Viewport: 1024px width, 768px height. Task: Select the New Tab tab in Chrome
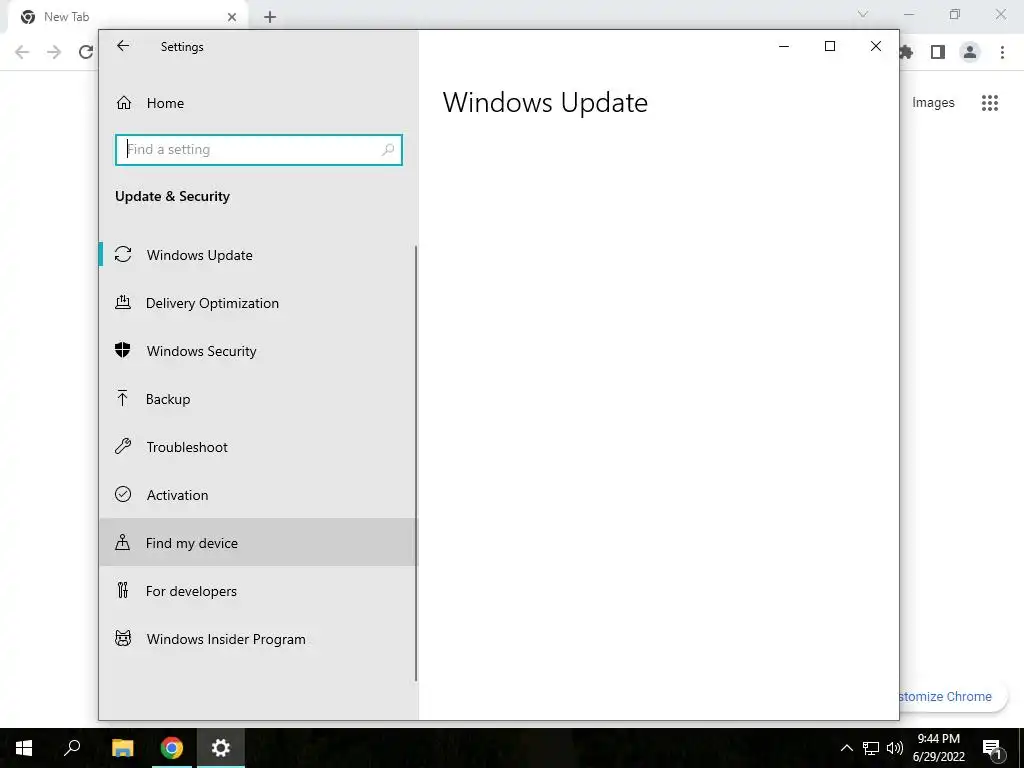pos(127,17)
